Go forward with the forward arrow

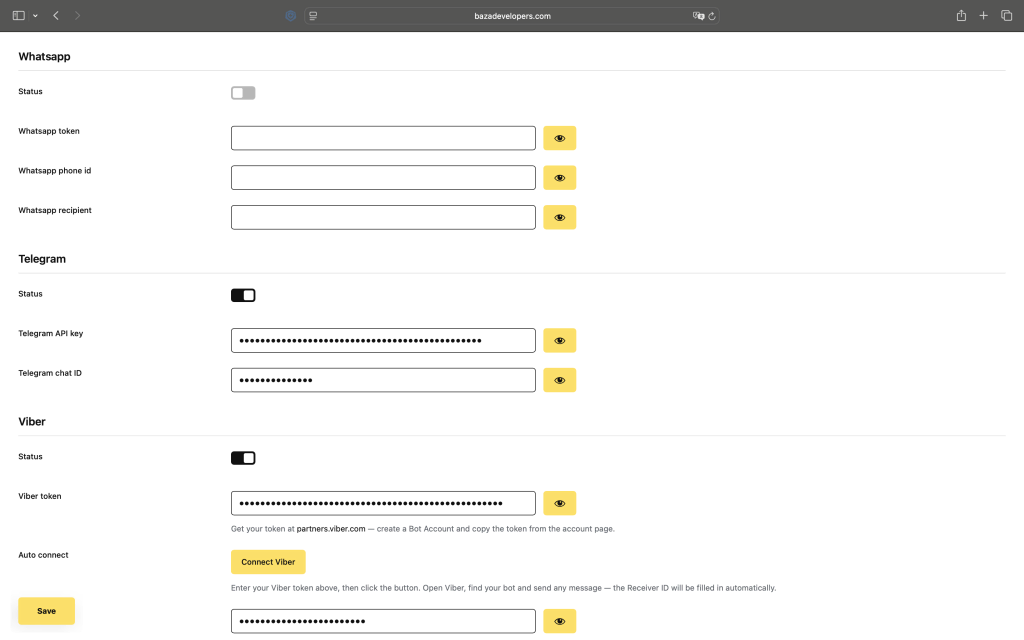77,16
